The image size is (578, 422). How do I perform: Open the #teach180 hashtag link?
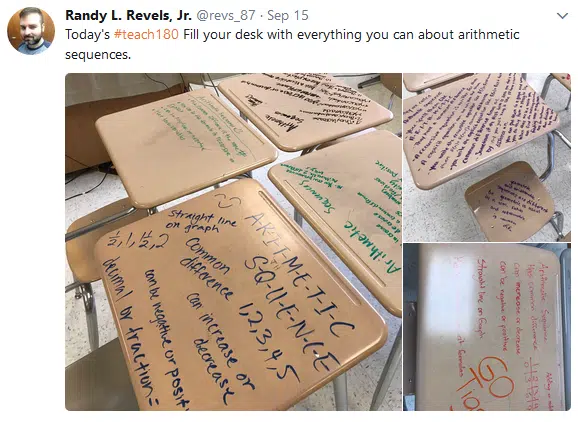[146, 34]
